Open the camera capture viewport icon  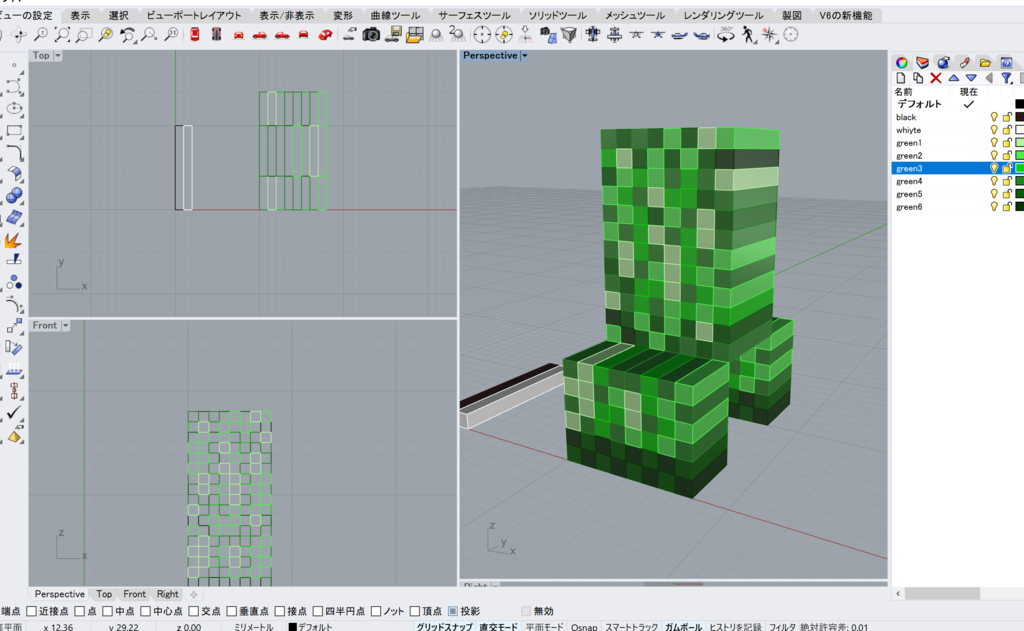pos(371,35)
